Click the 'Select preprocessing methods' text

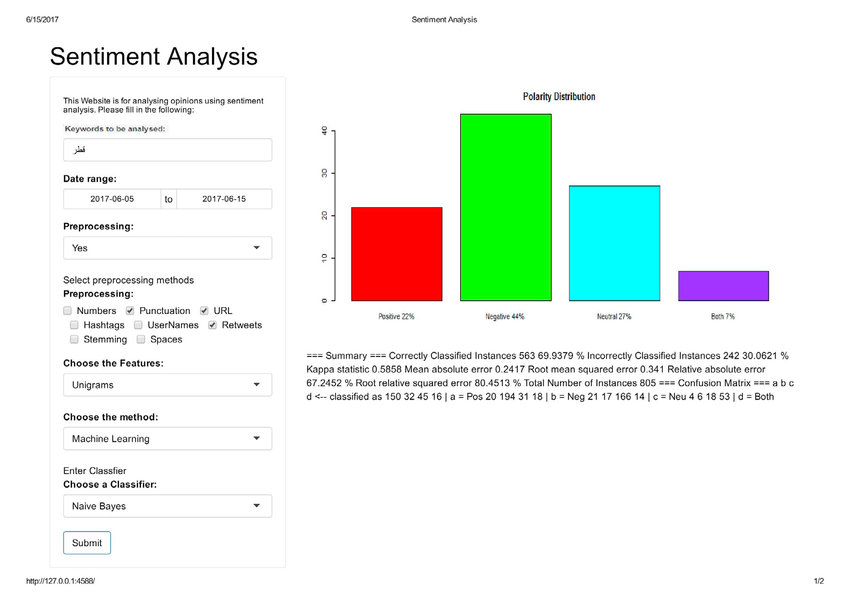click(128, 280)
